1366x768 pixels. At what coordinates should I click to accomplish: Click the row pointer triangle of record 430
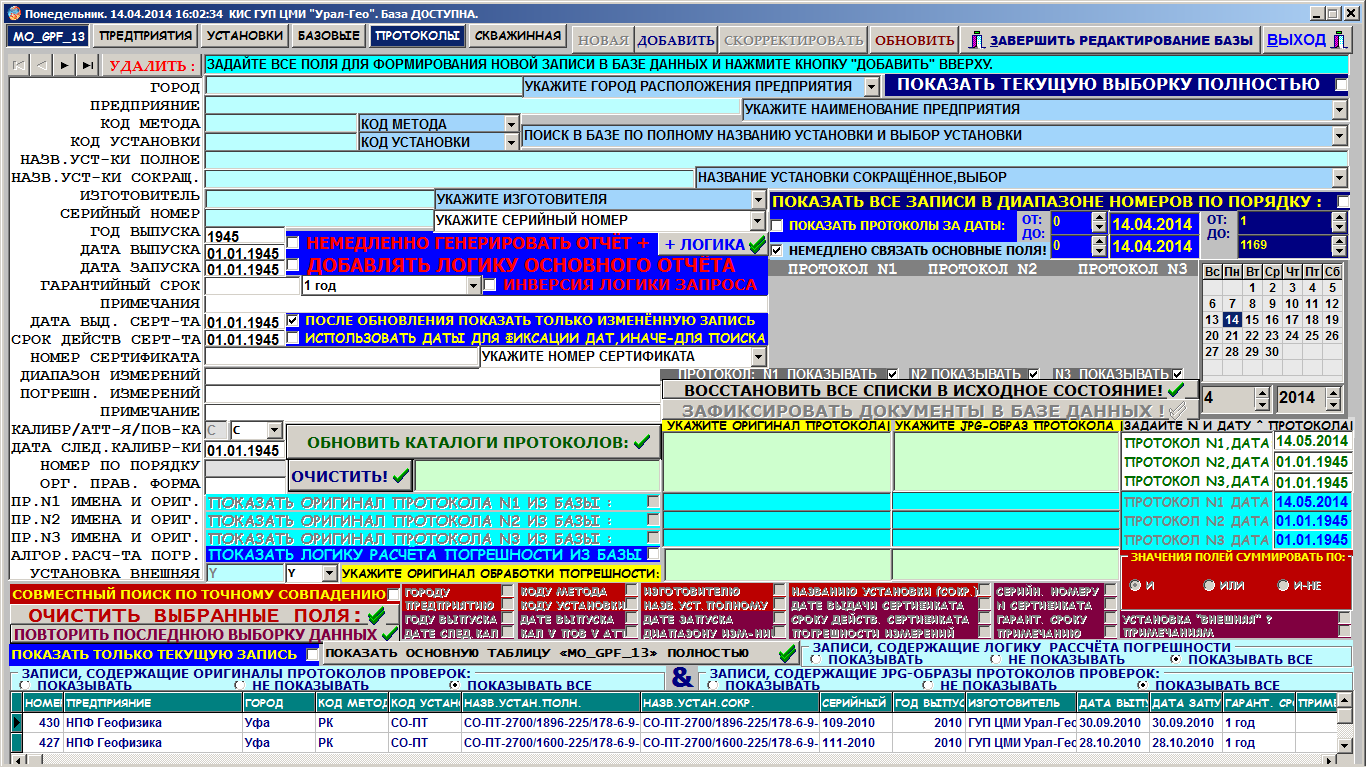(x=16, y=722)
